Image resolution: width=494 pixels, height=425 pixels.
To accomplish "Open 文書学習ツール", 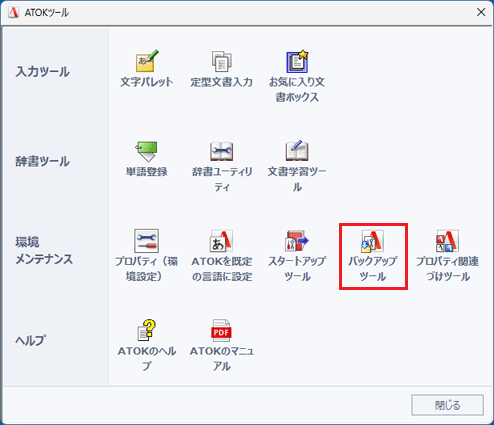I will (297, 166).
